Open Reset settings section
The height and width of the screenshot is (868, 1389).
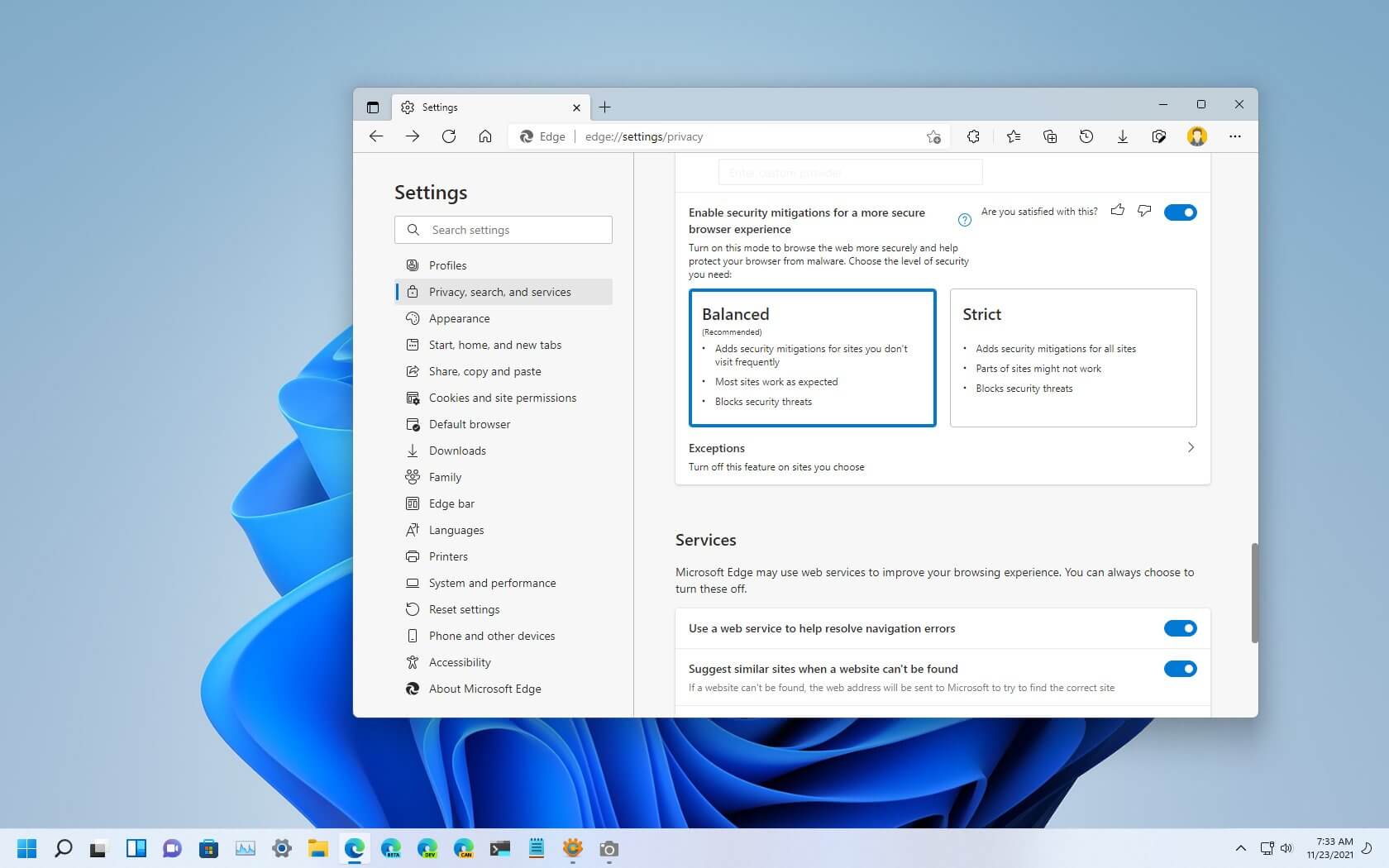pyautogui.click(x=504, y=609)
